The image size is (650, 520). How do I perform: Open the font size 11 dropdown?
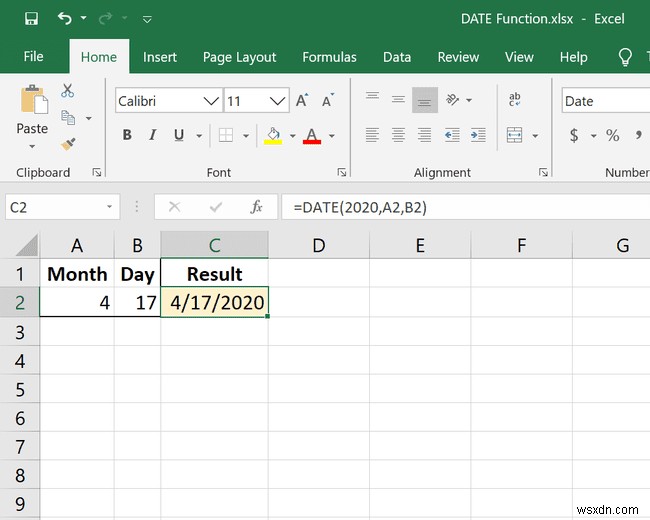click(277, 101)
